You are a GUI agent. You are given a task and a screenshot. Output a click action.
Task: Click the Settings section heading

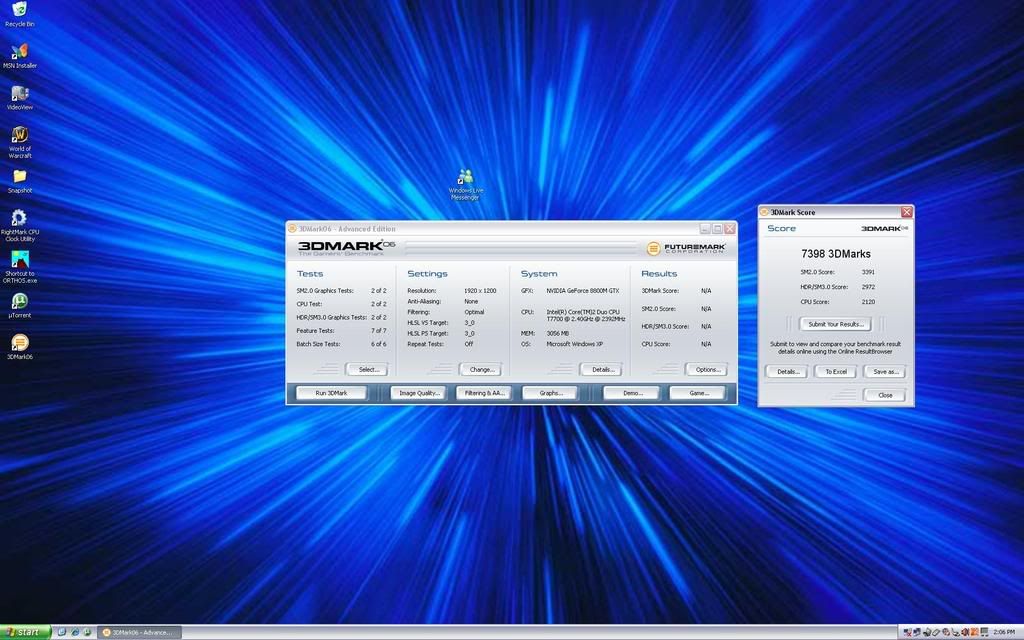pos(428,274)
